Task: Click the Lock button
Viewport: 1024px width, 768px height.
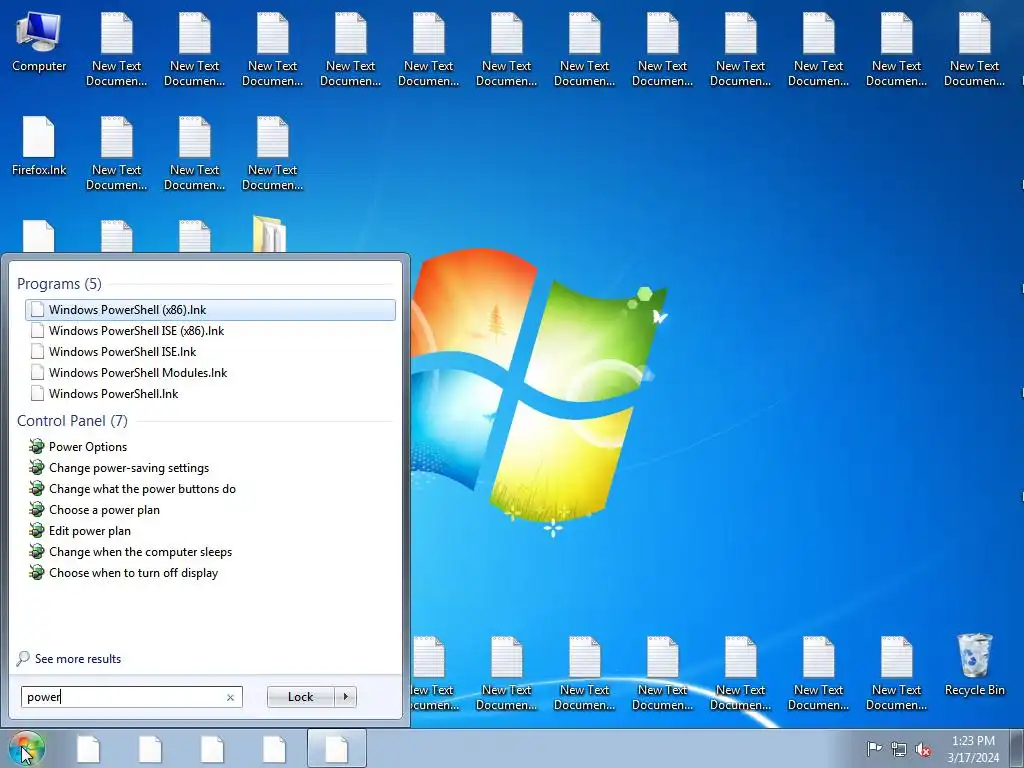Action: (300, 697)
